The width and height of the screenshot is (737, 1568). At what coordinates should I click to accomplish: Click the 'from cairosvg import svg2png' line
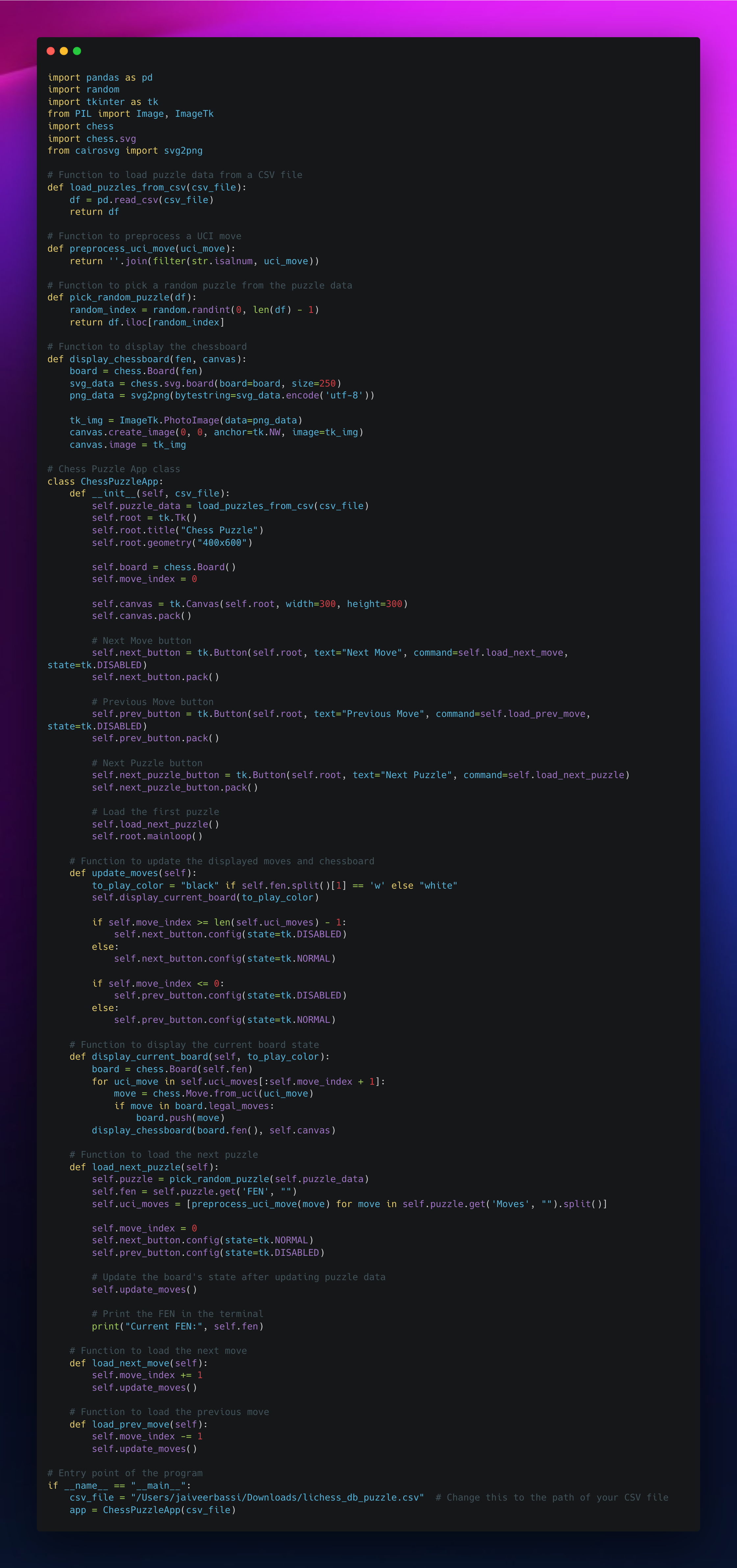tap(125, 150)
